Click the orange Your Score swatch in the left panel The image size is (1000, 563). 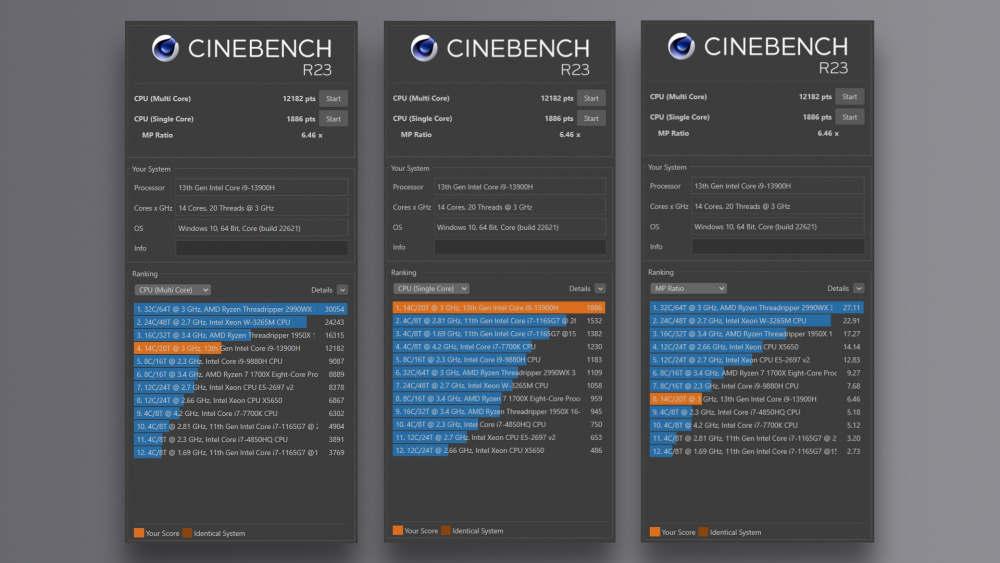(x=139, y=533)
